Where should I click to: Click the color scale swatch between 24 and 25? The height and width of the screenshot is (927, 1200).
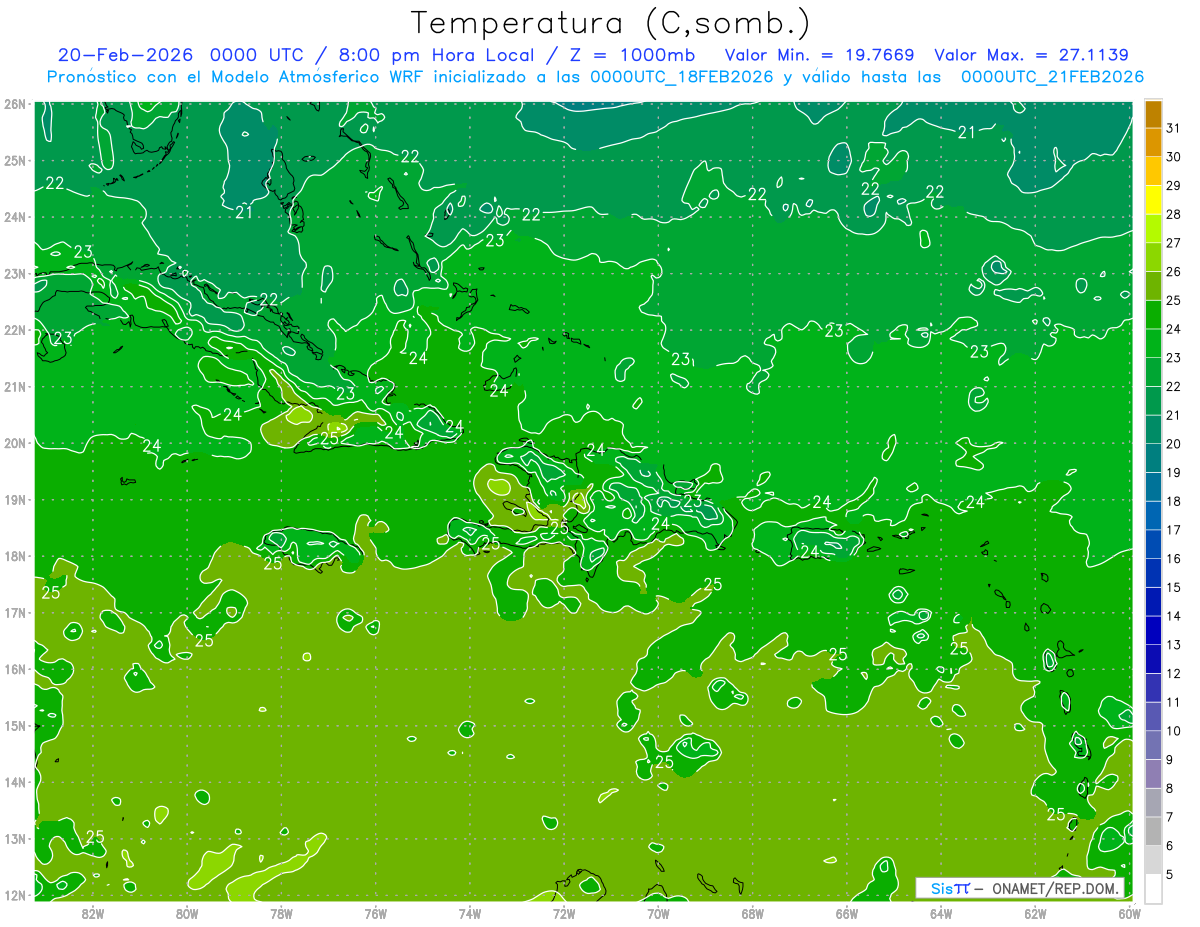pos(1154,314)
